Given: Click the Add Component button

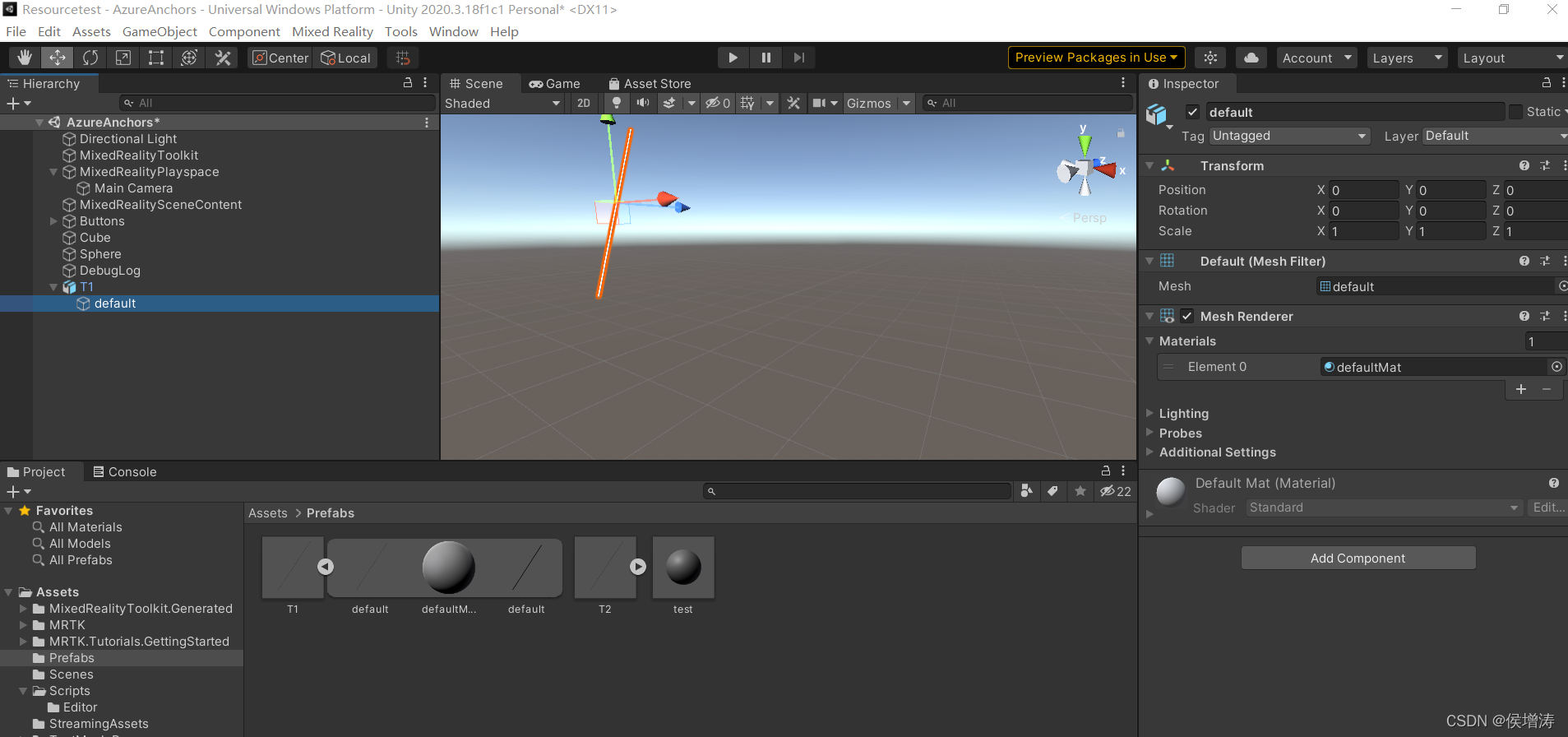Looking at the screenshot, I should pos(1358,558).
